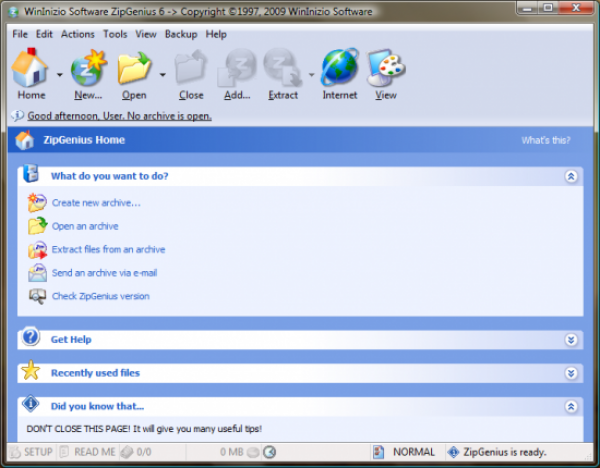Image resolution: width=600 pixels, height=468 pixels.
Task: Click the NORMAL status text
Action: (414, 452)
